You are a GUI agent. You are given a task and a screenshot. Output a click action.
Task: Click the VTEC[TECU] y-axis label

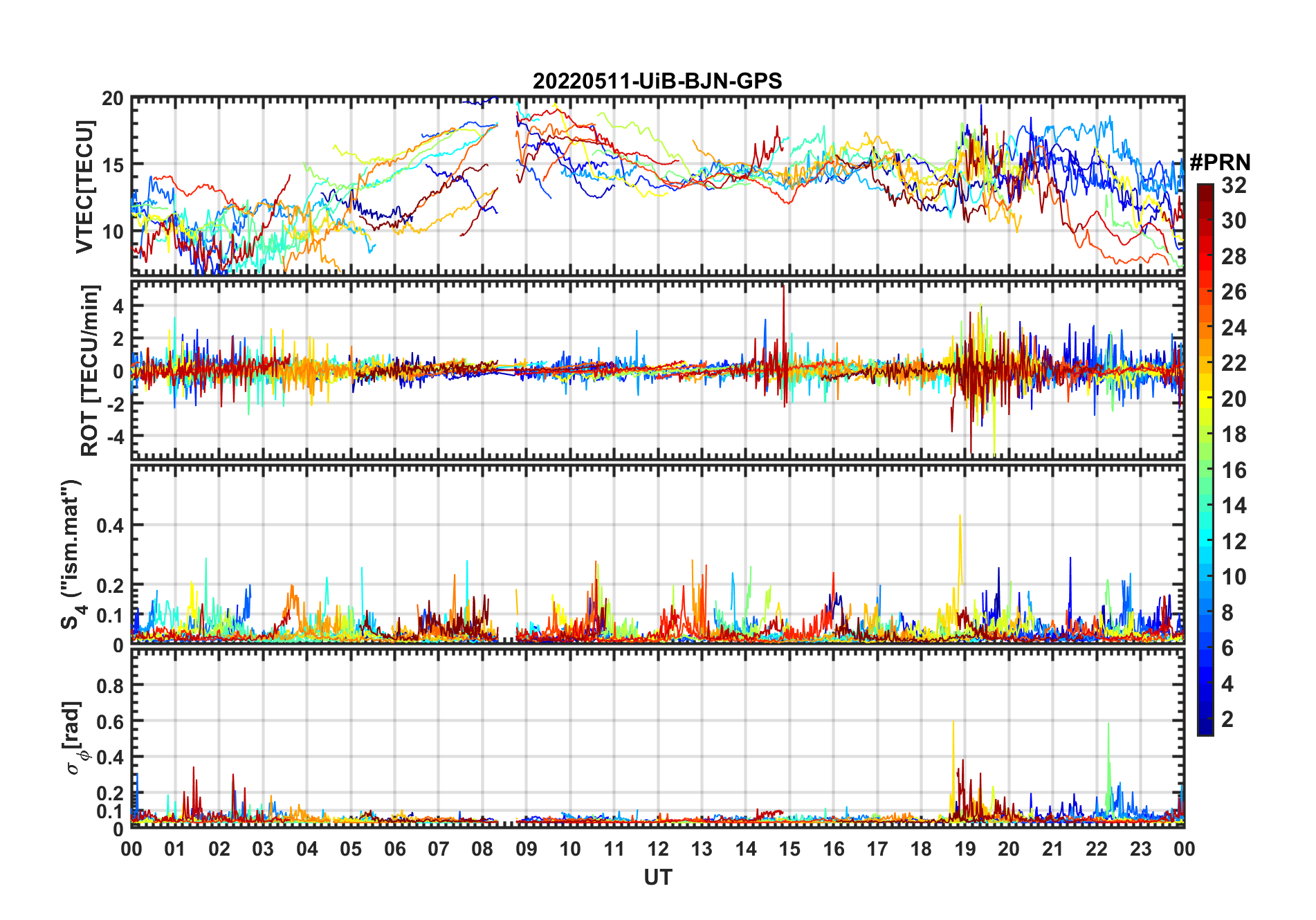pos(84,187)
